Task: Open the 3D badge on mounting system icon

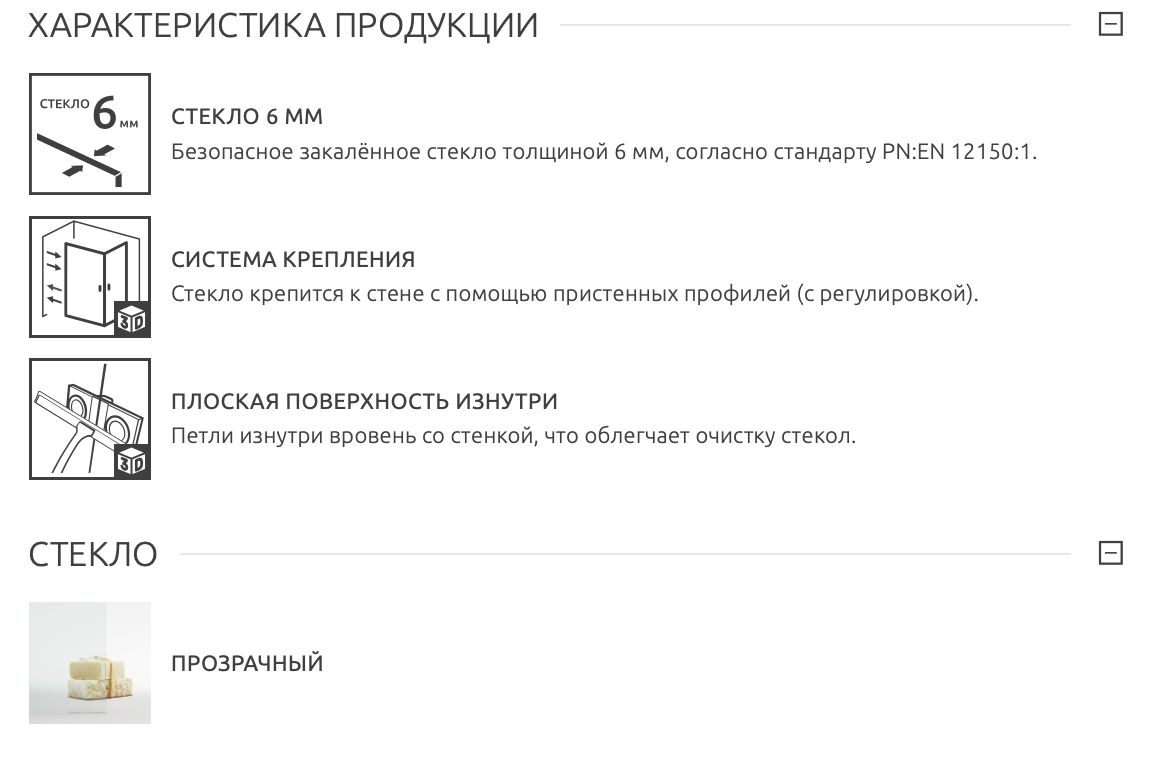Action: click(x=132, y=320)
